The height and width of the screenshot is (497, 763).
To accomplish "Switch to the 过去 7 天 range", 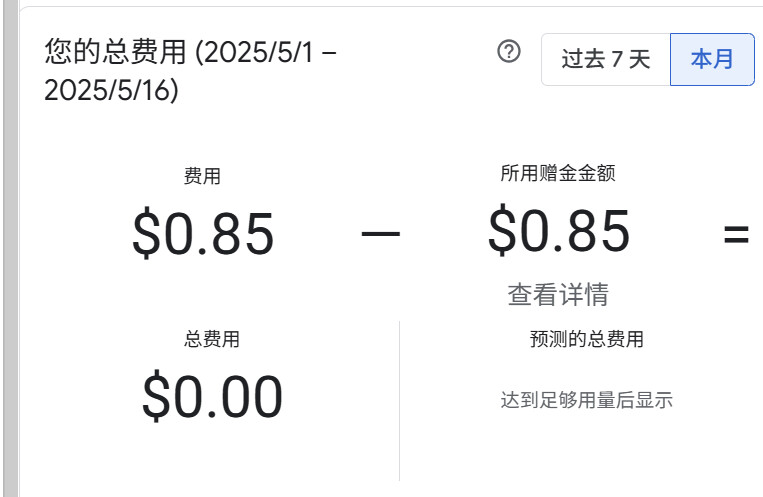I will point(605,59).
